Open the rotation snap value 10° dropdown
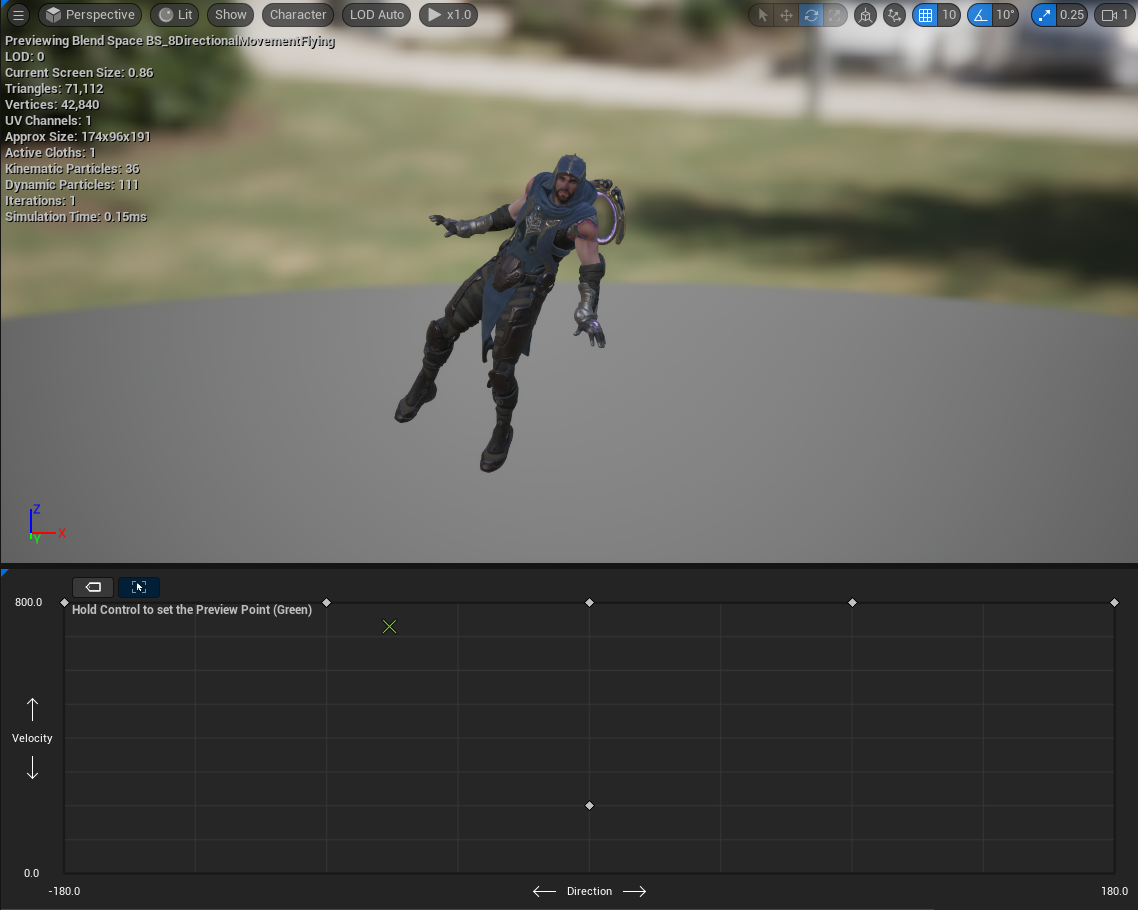The width and height of the screenshot is (1138, 910). (1005, 15)
